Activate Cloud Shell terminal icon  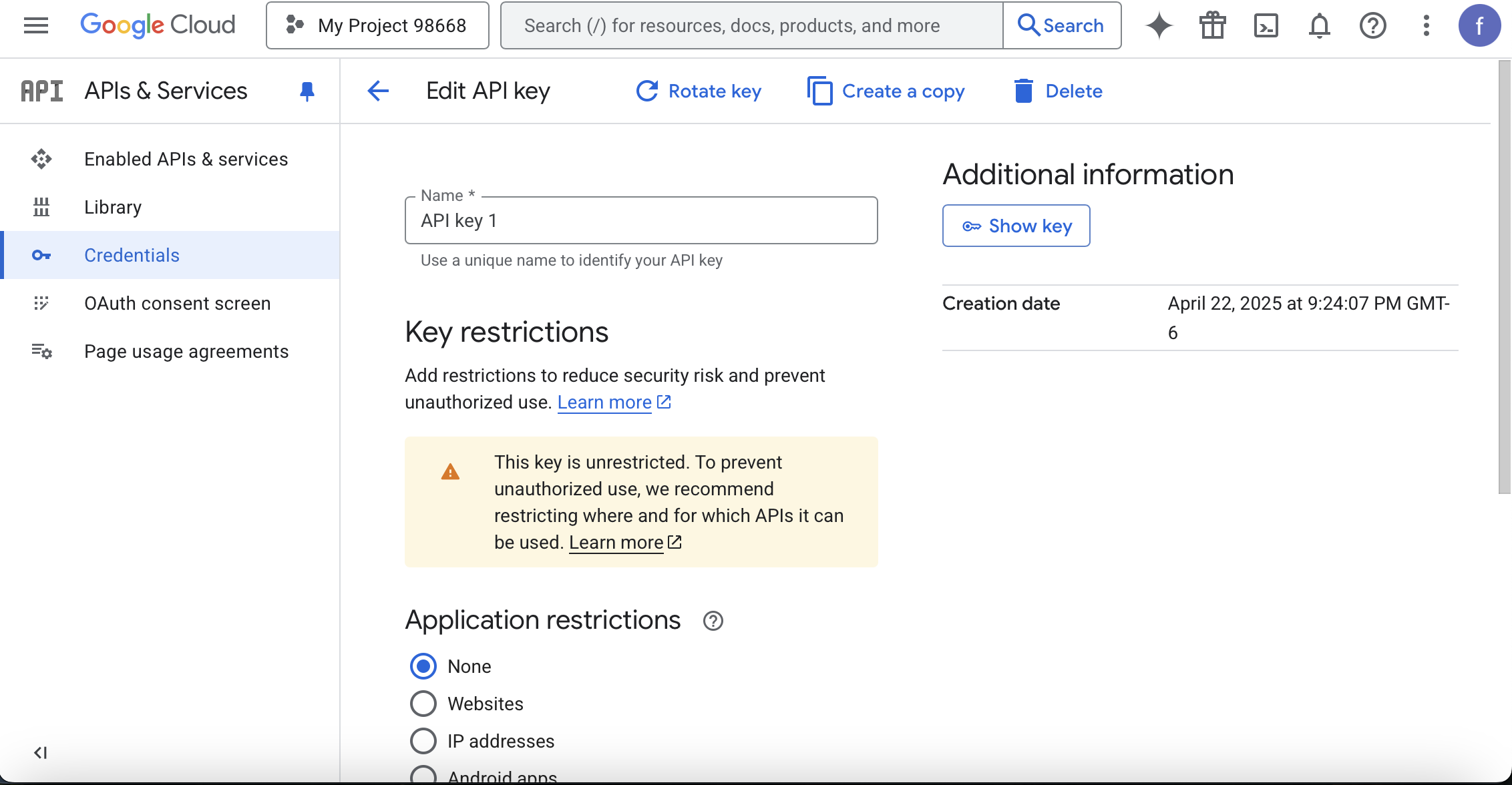pos(1266,25)
